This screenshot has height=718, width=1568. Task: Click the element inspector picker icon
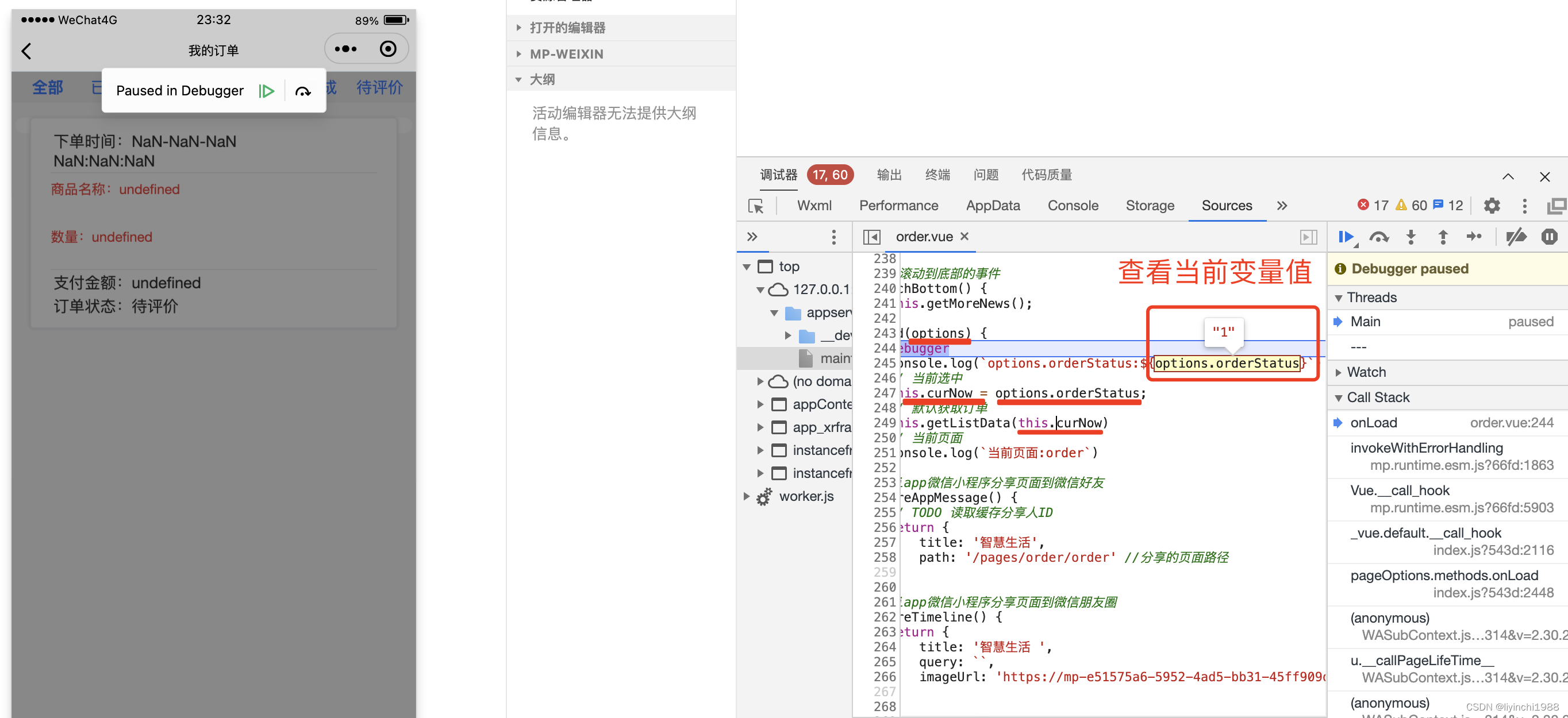point(756,206)
